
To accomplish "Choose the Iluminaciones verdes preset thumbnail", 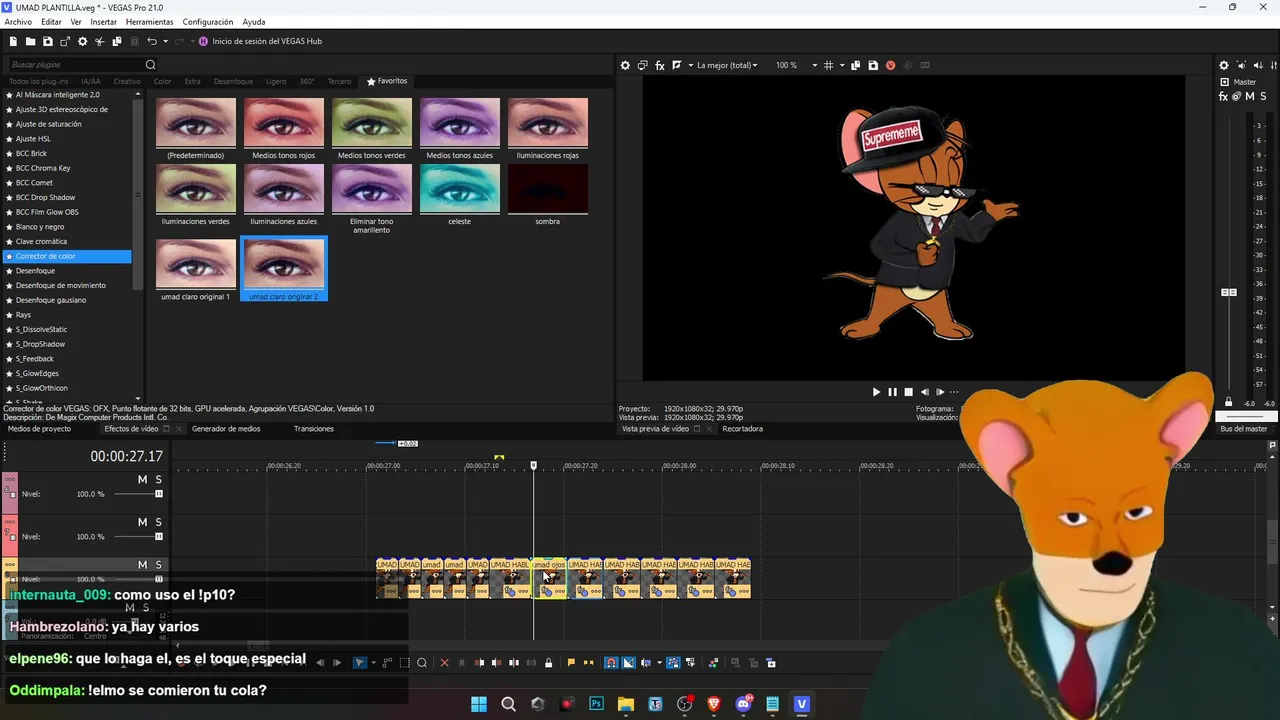I will (196, 189).
